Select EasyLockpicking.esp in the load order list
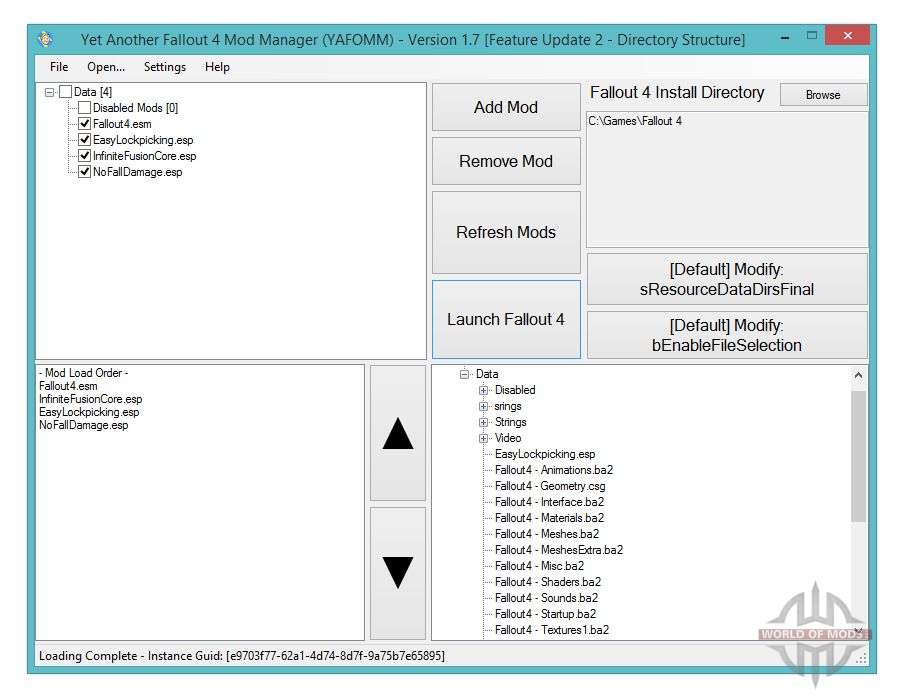The image size is (900, 700). click(89, 413)
